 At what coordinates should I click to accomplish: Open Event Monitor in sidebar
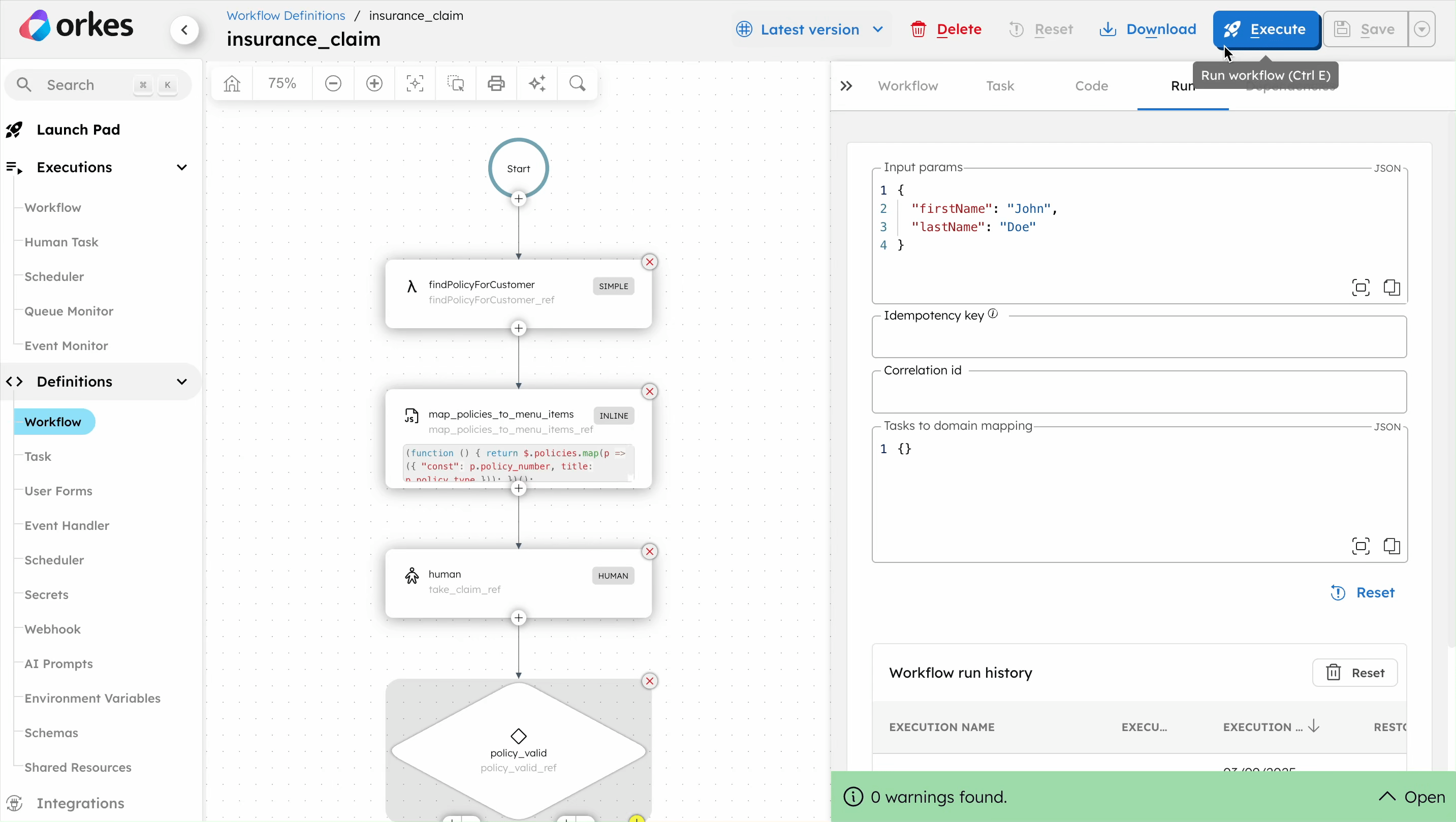[66, 345]
